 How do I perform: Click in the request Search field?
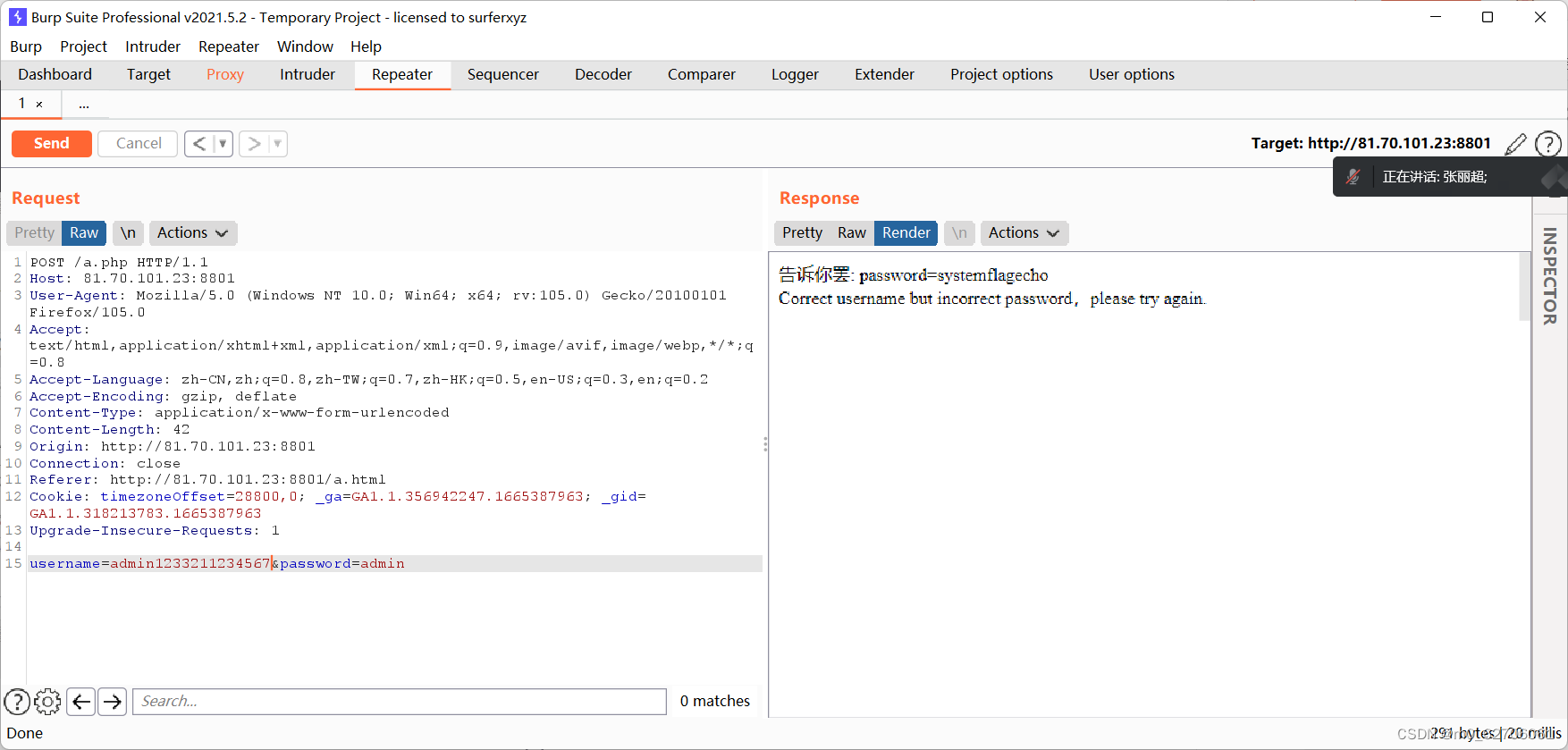tap(400, 702)
